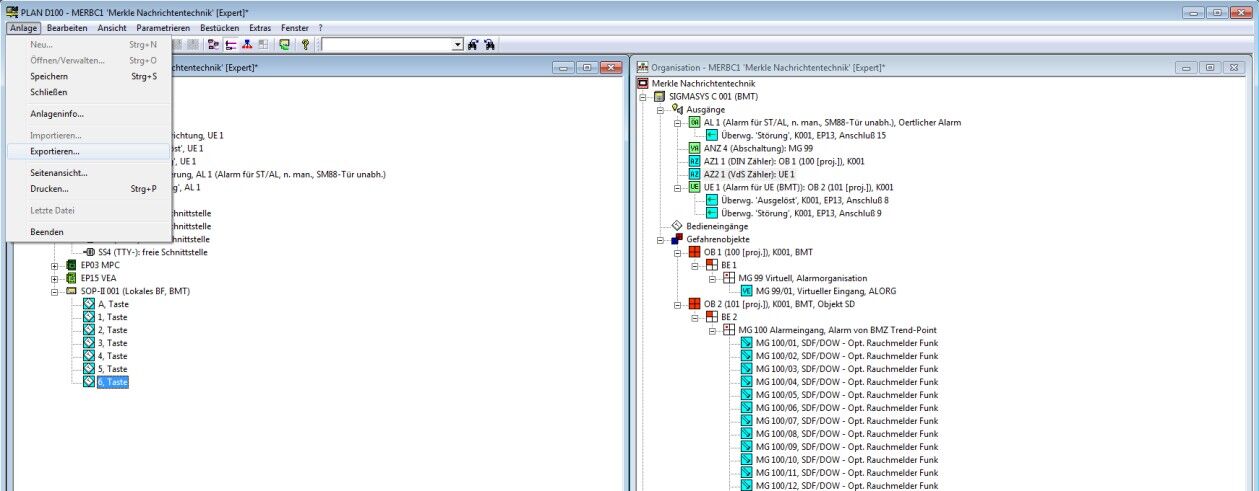
Task: Click the SOP-II 001 panel icon
Action: pos(71,291)
